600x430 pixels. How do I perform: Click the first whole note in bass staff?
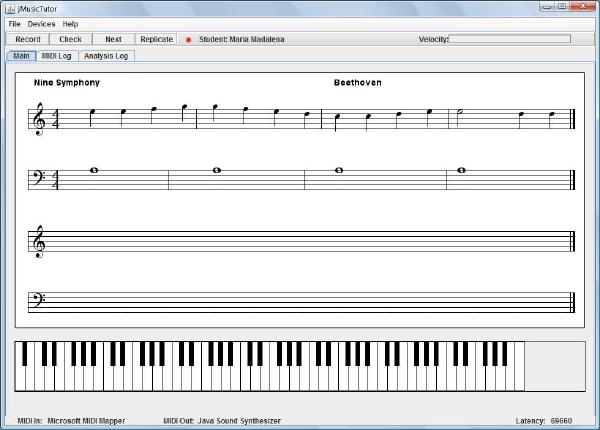click(x=94, y=170)
